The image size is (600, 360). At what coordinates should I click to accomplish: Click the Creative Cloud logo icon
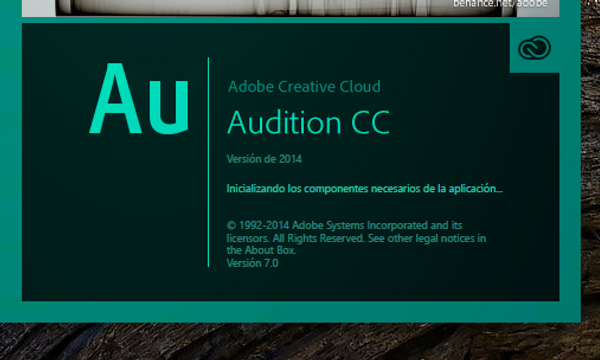[535, 48]
